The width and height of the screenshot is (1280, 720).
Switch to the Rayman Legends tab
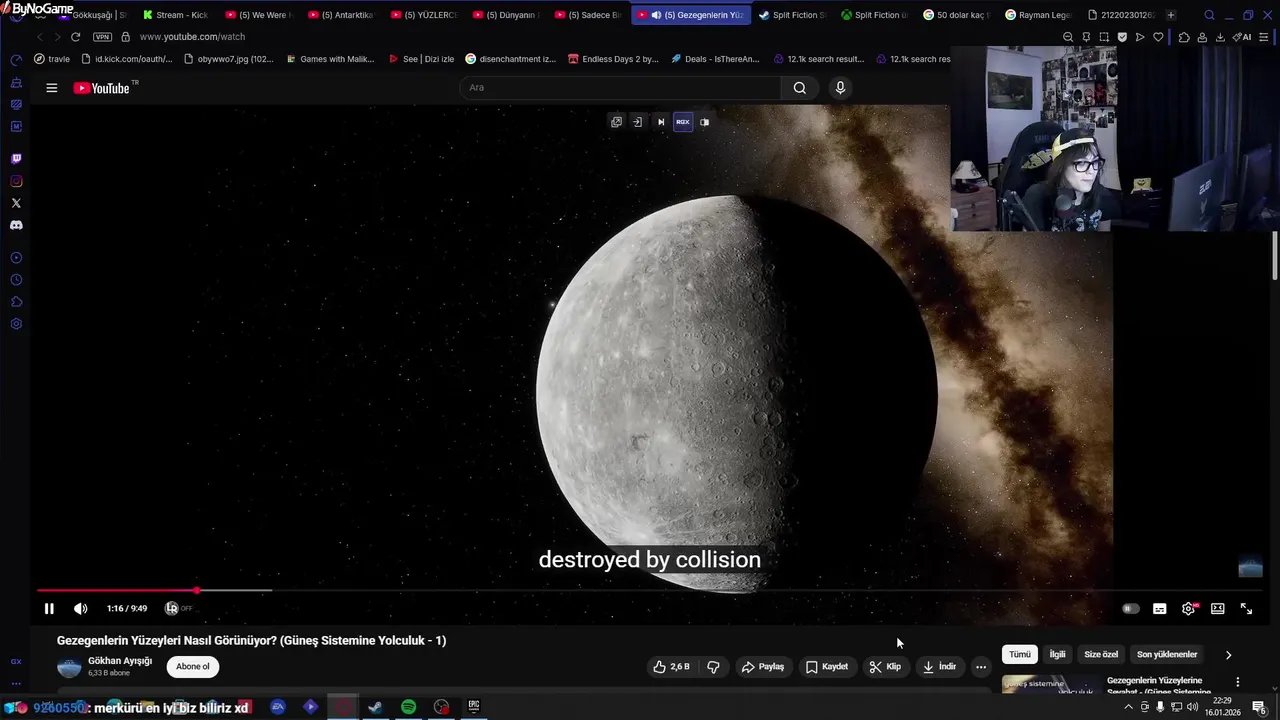(1038, 15)
